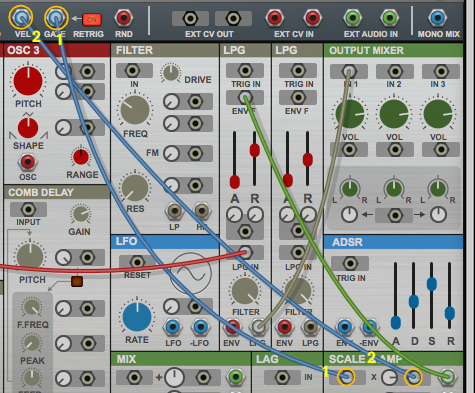This screenshot has width=475, height=393.
Task: Click the blue LFO output jack
Action: [173, 327]
